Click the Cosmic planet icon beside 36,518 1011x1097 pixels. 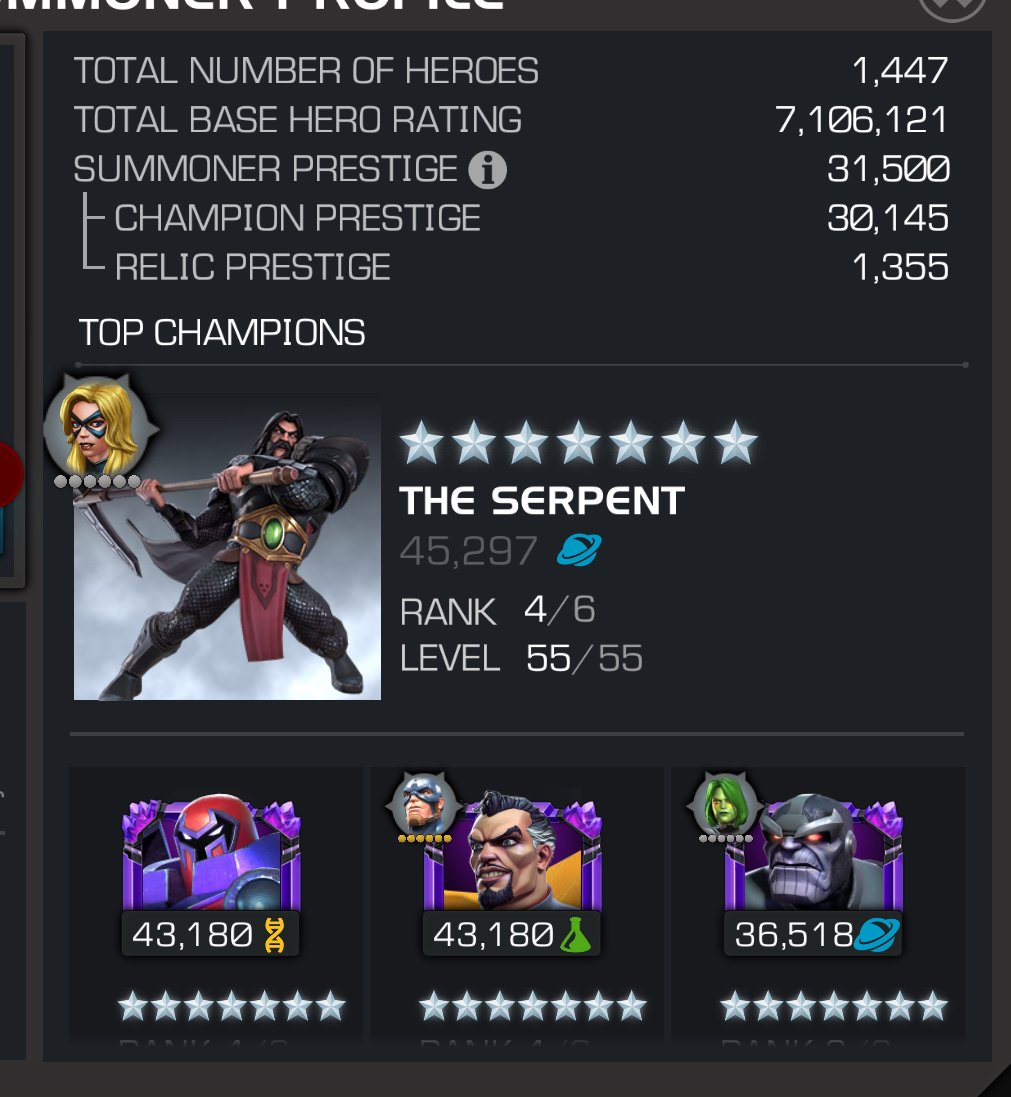(x=877, y=935)
